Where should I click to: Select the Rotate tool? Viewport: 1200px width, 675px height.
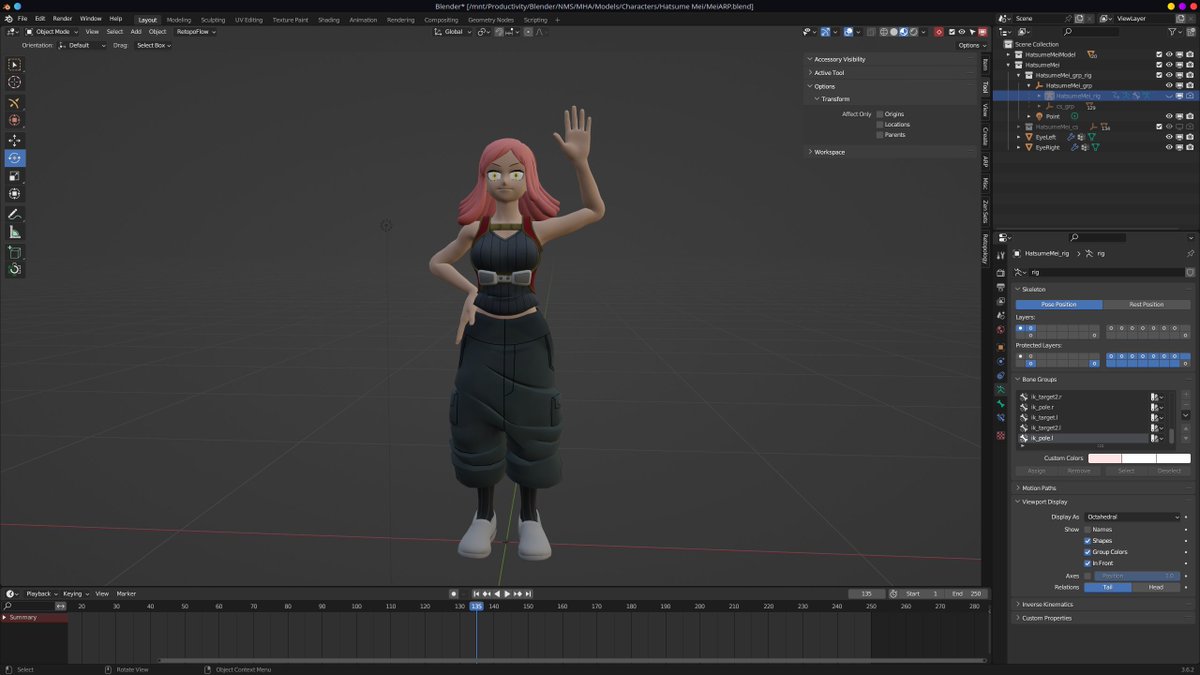15,158
